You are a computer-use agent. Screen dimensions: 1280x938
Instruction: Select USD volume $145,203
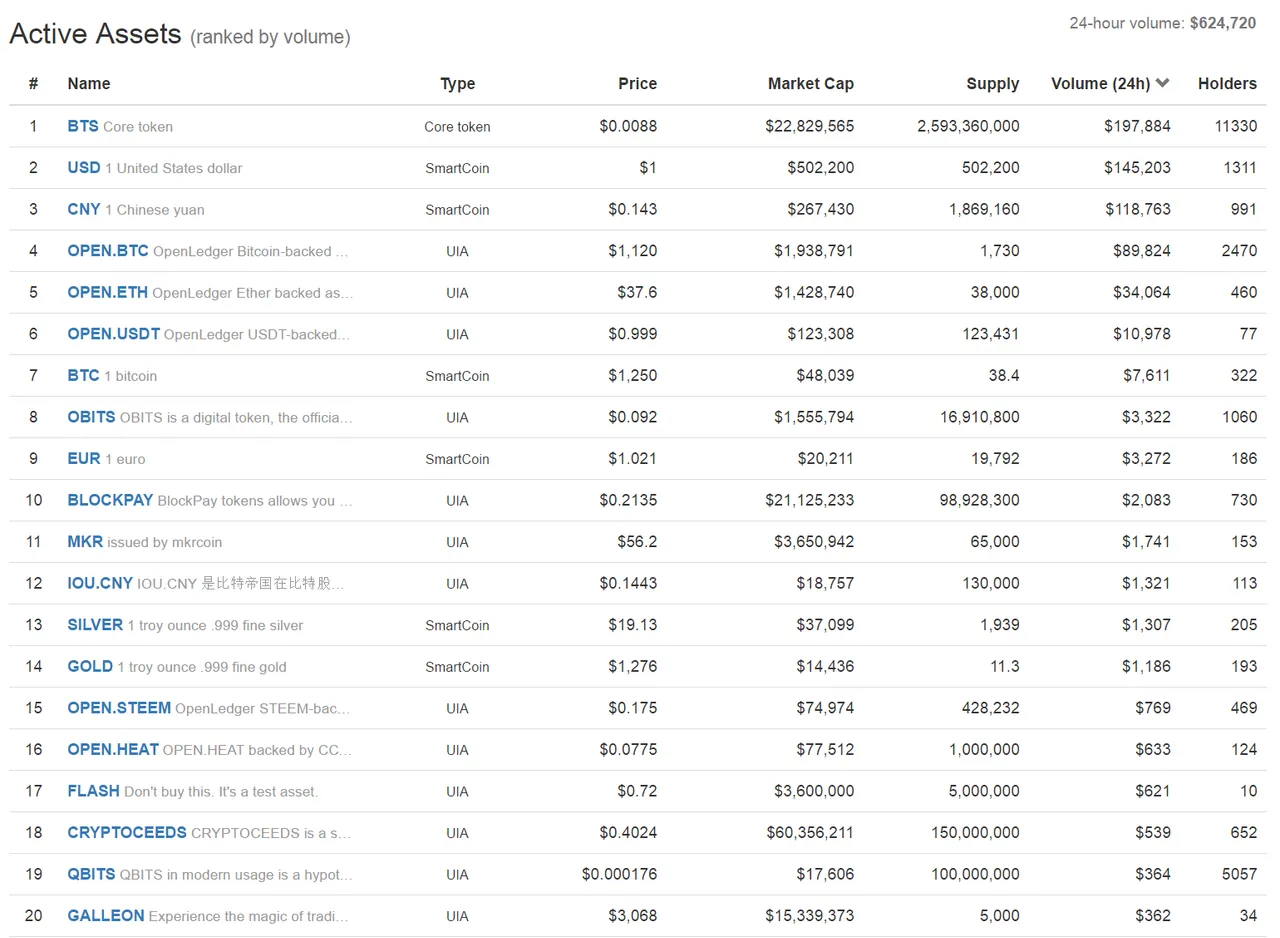(1137, 168)
